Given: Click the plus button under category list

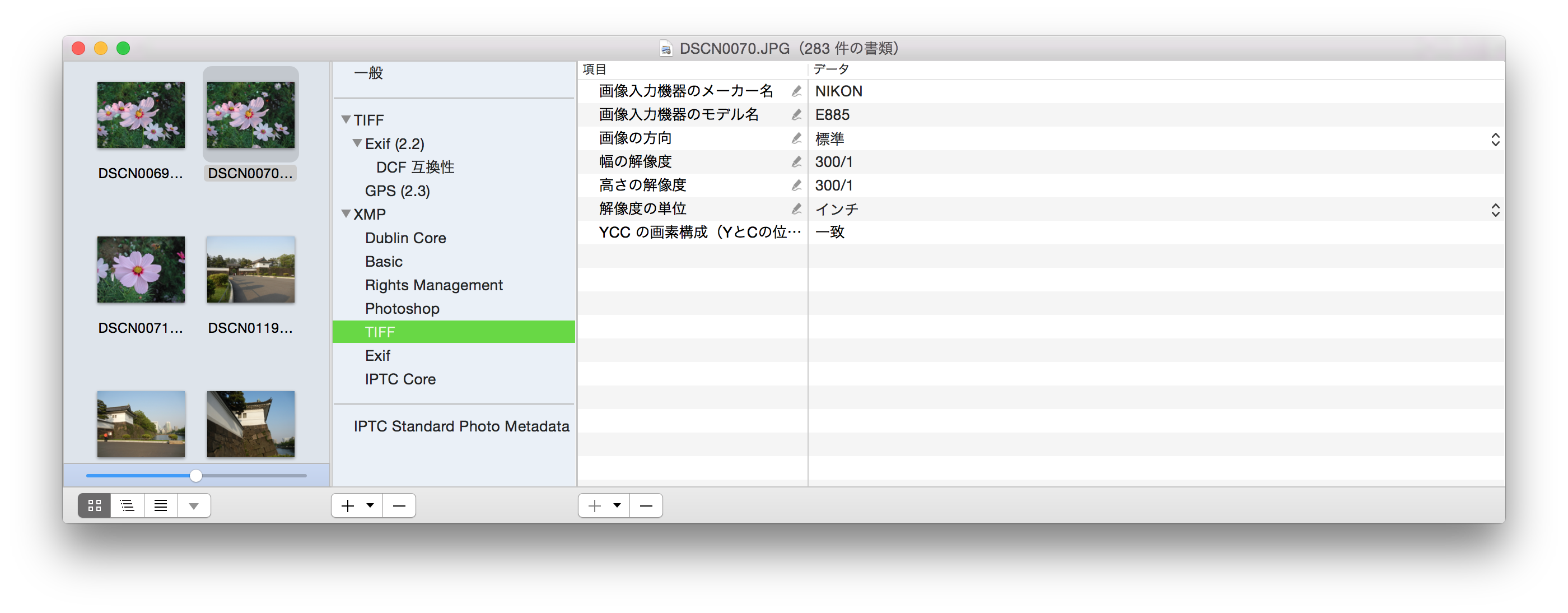Looking at the screenshot, I should 348,505.
